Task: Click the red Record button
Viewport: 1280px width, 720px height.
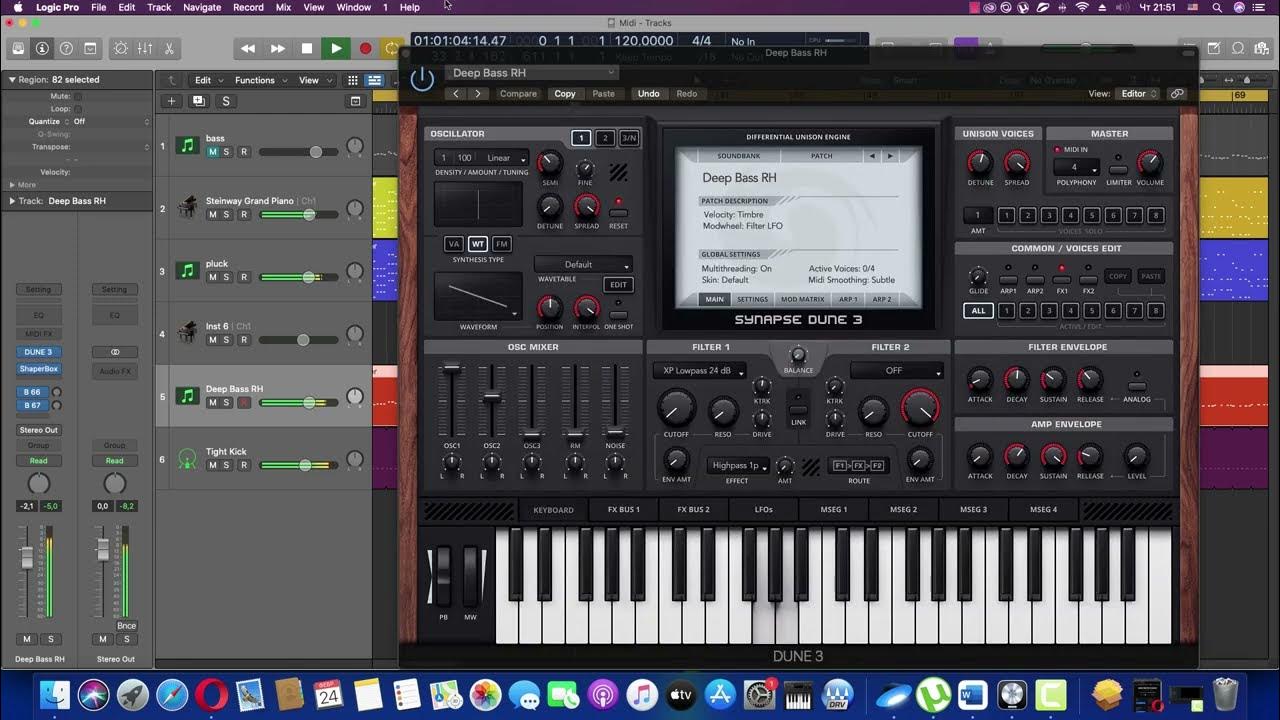Action: click(365, 48)
